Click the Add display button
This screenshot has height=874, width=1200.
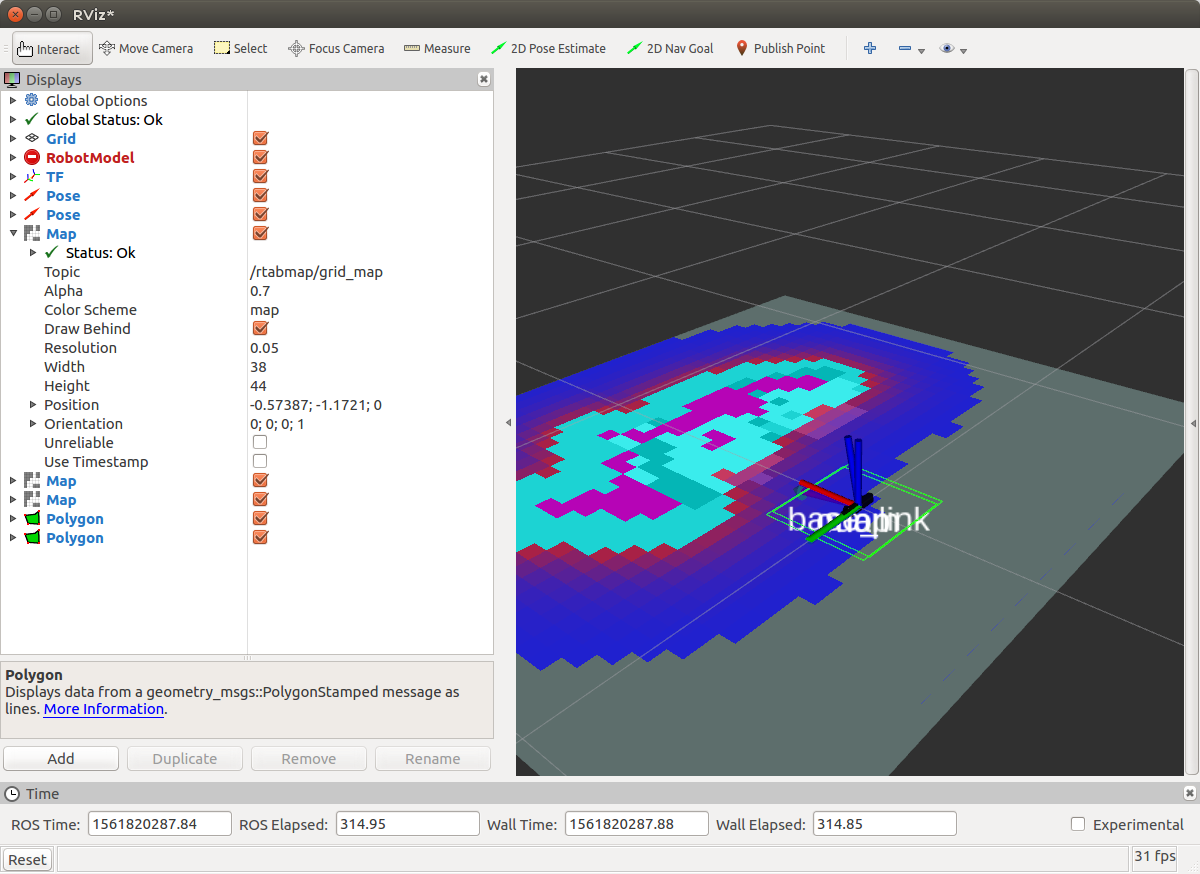[x=61, y=758]
